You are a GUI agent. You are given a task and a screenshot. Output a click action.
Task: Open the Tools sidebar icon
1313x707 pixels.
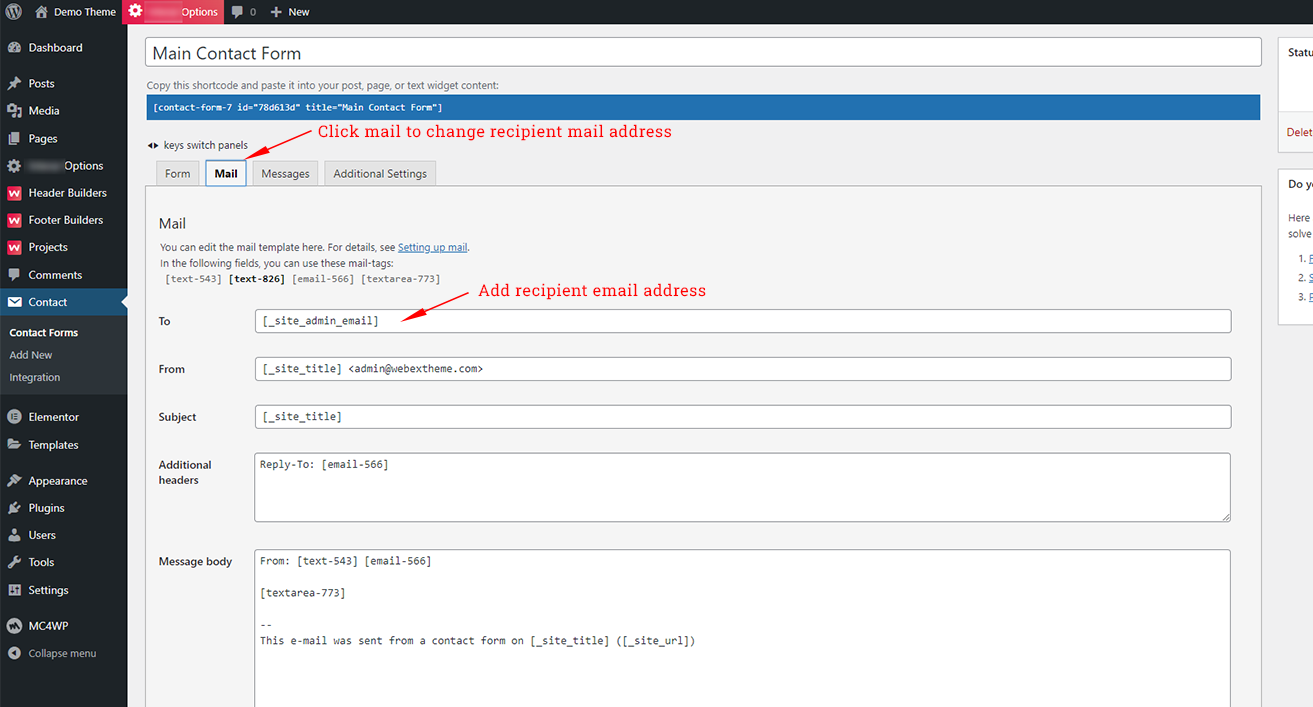[x=14, y=562]
